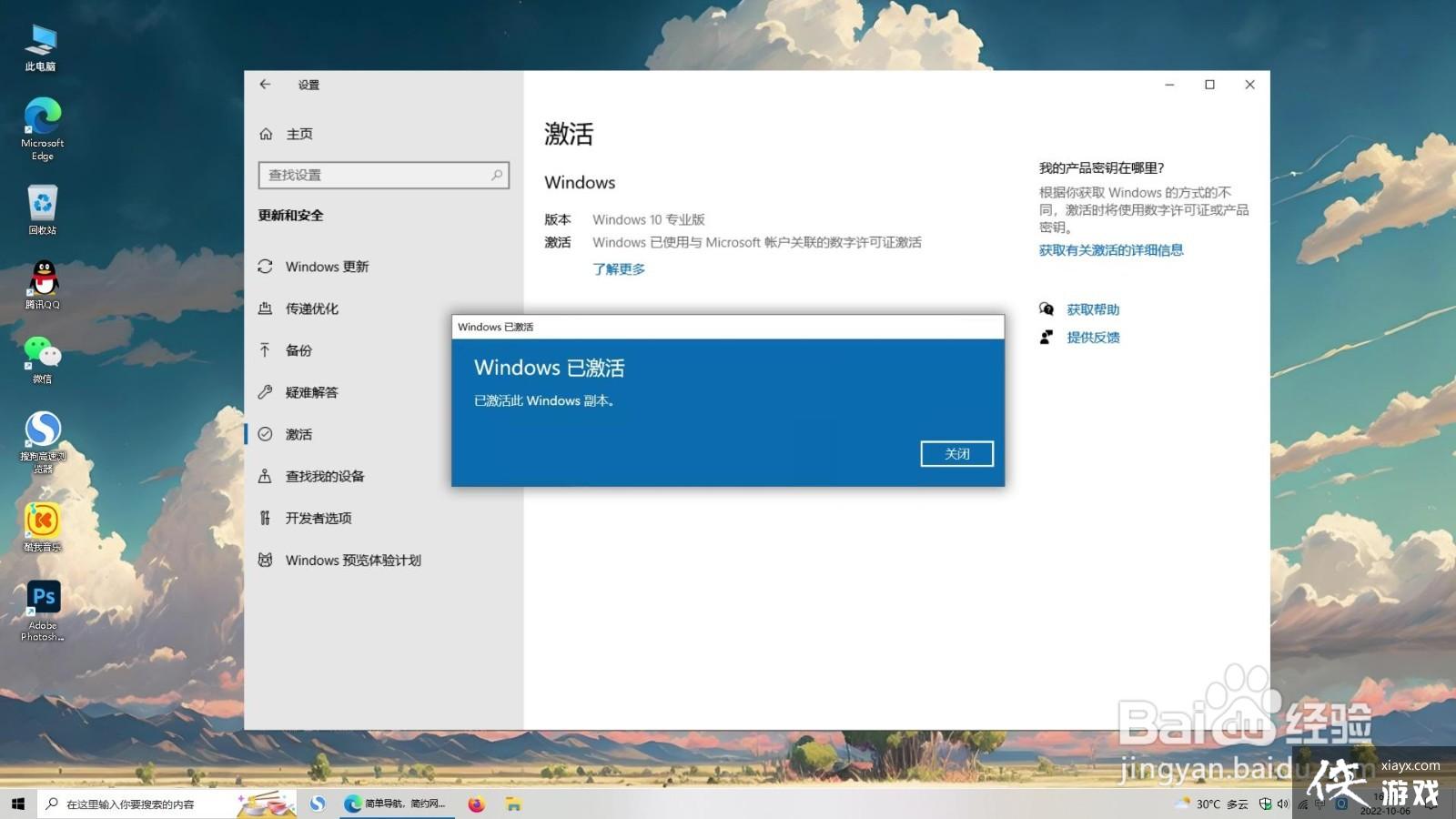Screen dimensions: 1456x819
Task: Click the 我的产品密钥在哪里? heading
Action: coord(1101,167)
